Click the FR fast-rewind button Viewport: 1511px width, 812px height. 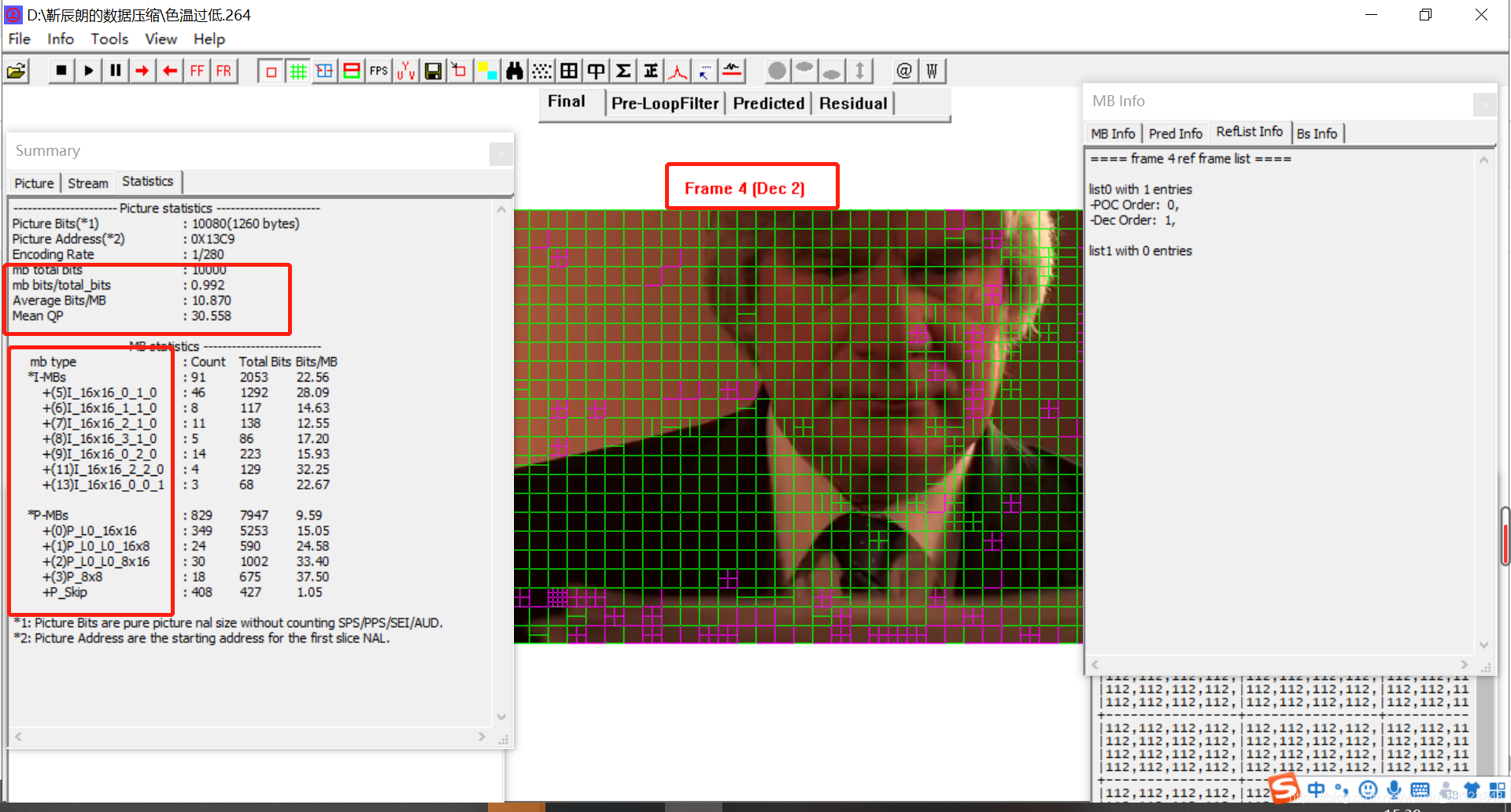tap(224, 71)
